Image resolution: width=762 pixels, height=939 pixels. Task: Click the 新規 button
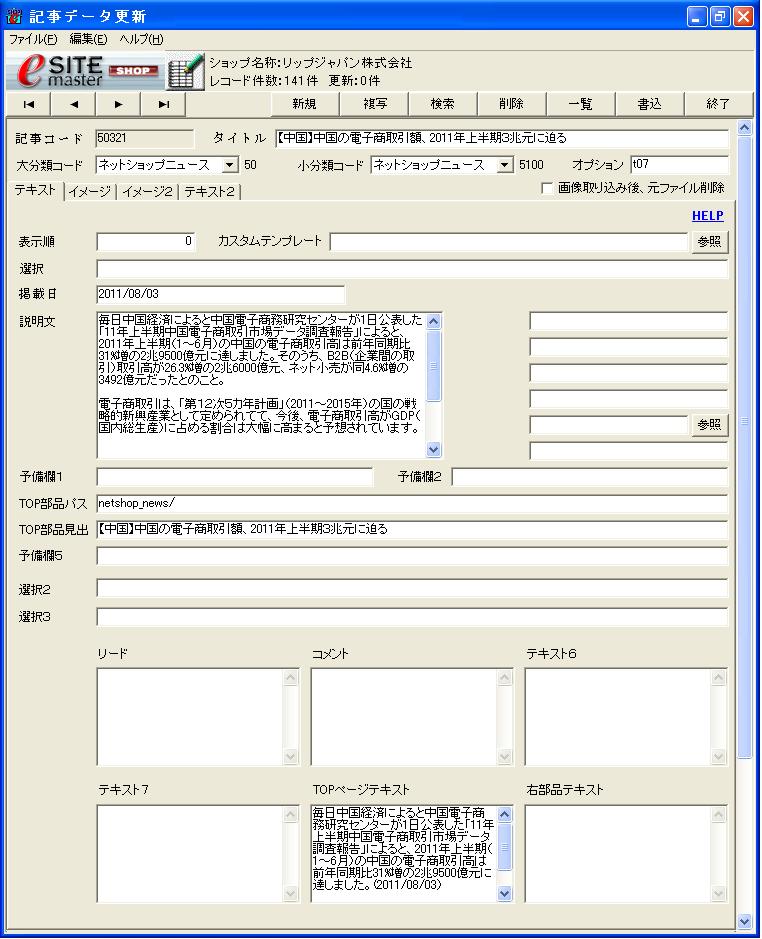coord(304,104)
